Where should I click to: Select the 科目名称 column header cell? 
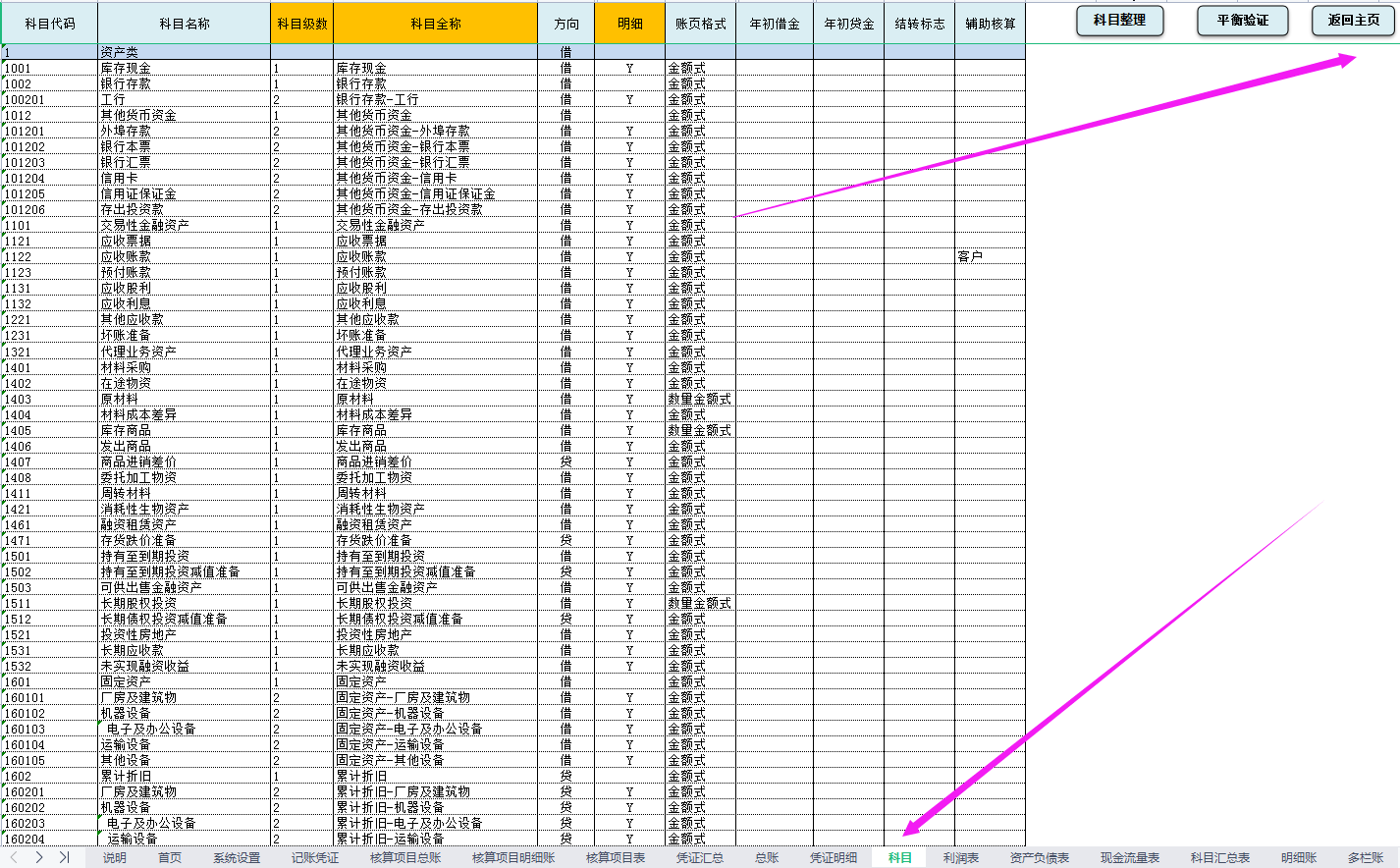point(185,24)
